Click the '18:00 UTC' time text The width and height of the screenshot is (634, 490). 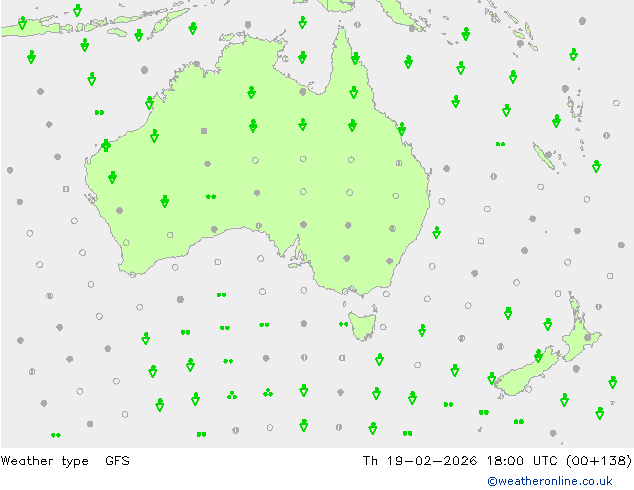tap(522, 460)
